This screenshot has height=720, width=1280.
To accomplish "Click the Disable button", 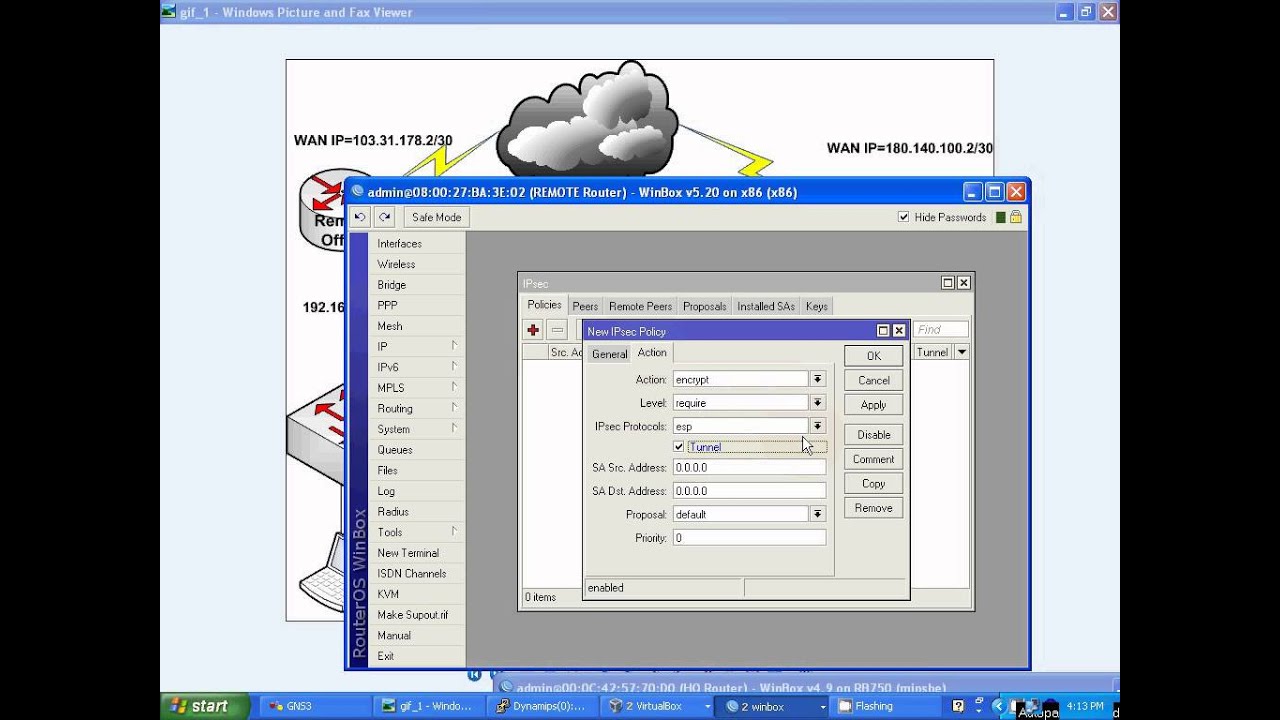I will (873, 434).
